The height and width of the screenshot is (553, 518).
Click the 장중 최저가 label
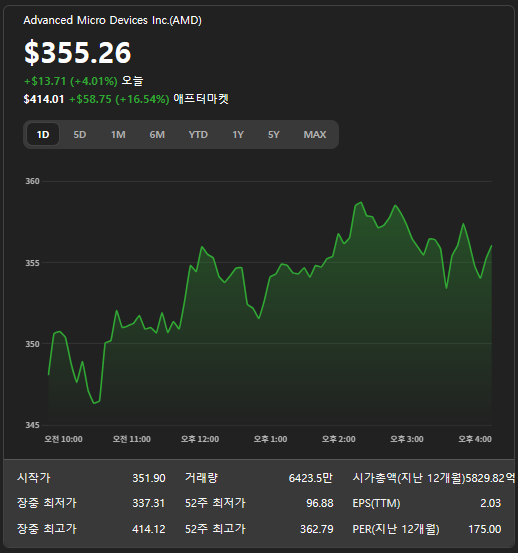47,503
